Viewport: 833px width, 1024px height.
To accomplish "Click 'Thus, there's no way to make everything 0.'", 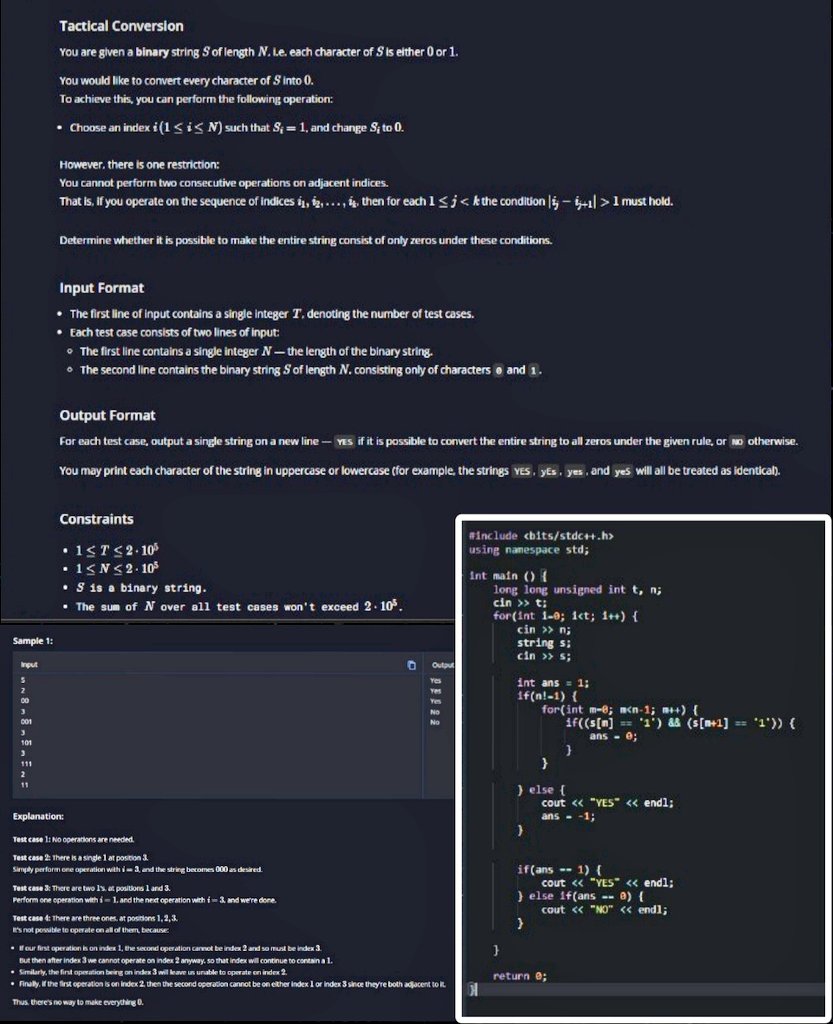I will click(78, 1002).
